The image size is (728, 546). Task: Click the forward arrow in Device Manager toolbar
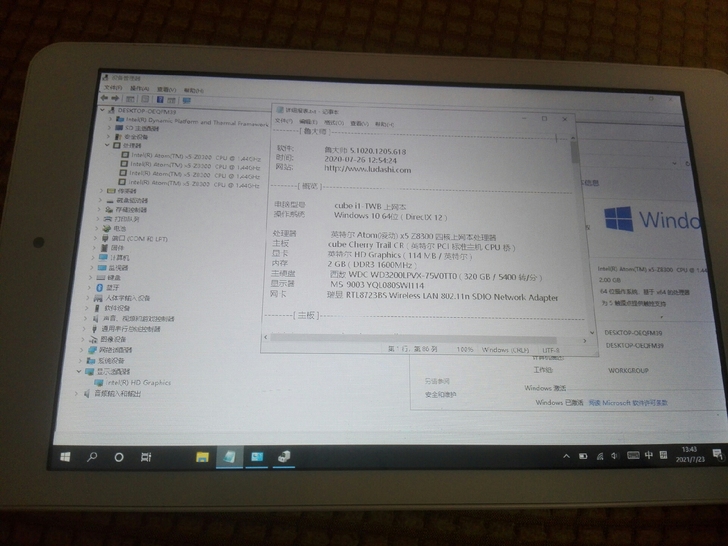tap(115, 98)
